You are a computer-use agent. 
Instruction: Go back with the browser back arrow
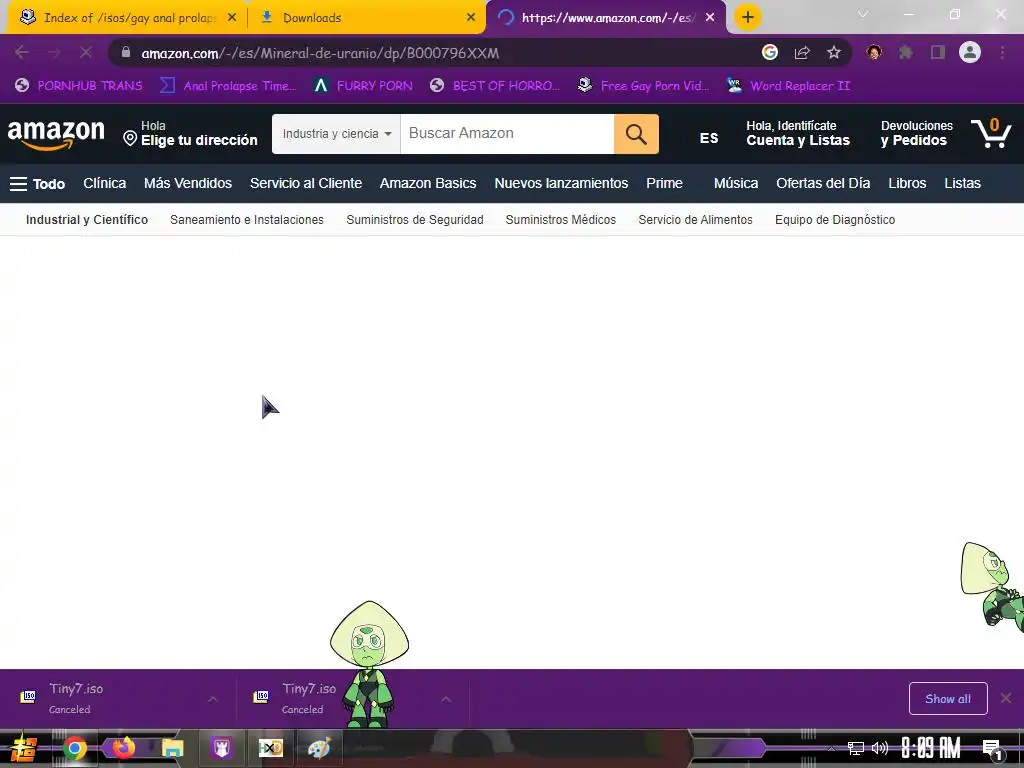coord(22,52)
